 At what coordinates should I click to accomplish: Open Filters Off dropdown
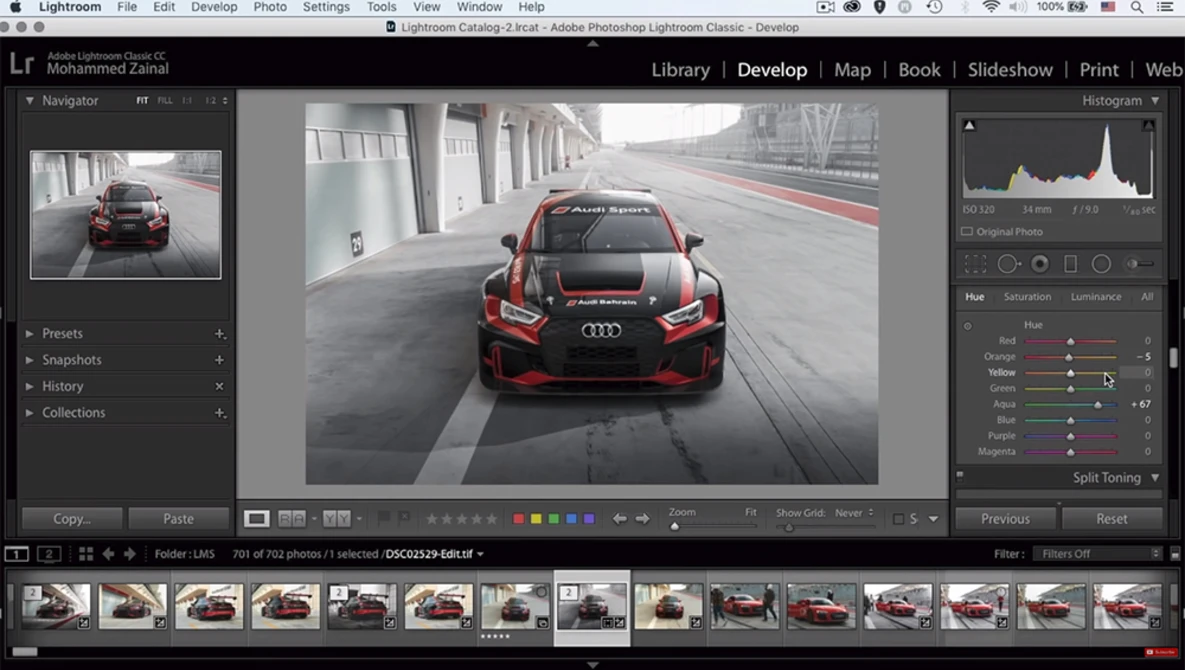click(1097, 554)
